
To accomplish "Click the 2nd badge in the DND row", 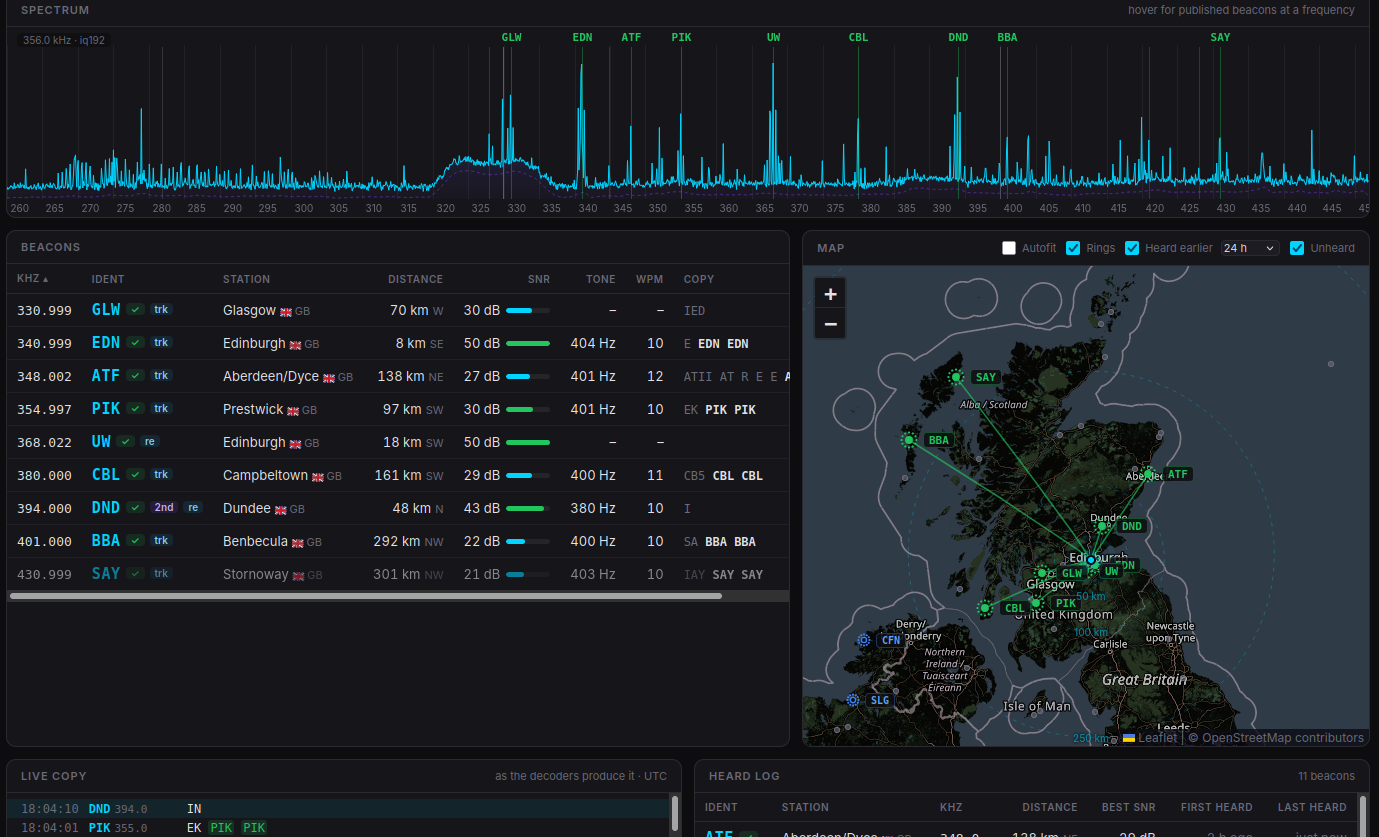I will (164, 508).
